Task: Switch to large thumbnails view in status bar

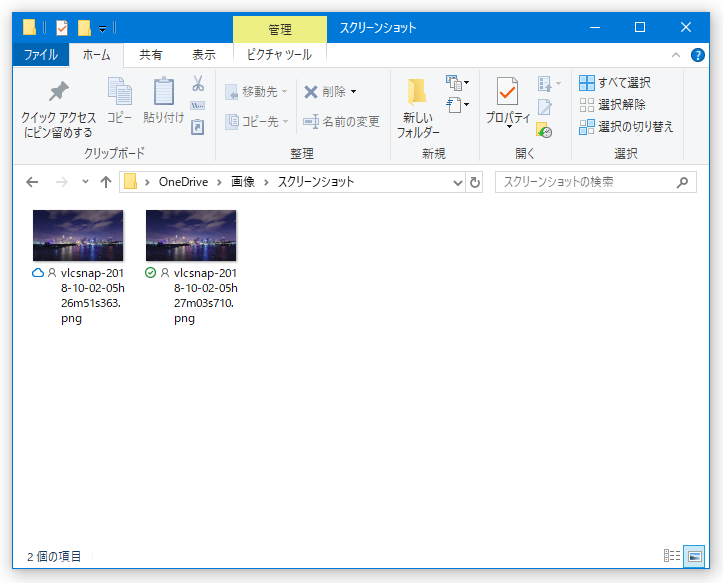Action: coord(694,556)
